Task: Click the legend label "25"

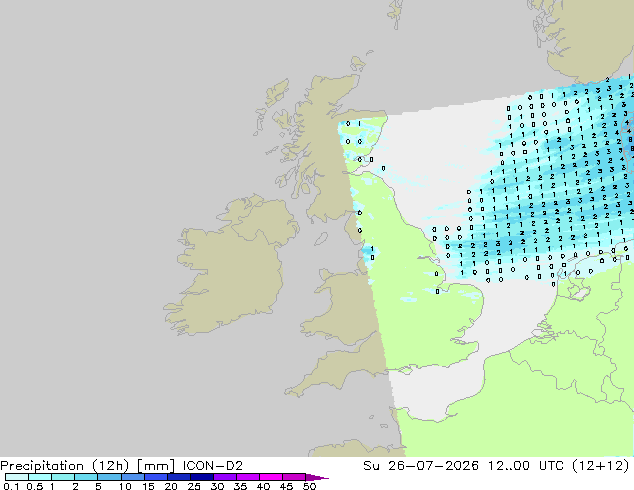Action: click(x=194, y=486)
